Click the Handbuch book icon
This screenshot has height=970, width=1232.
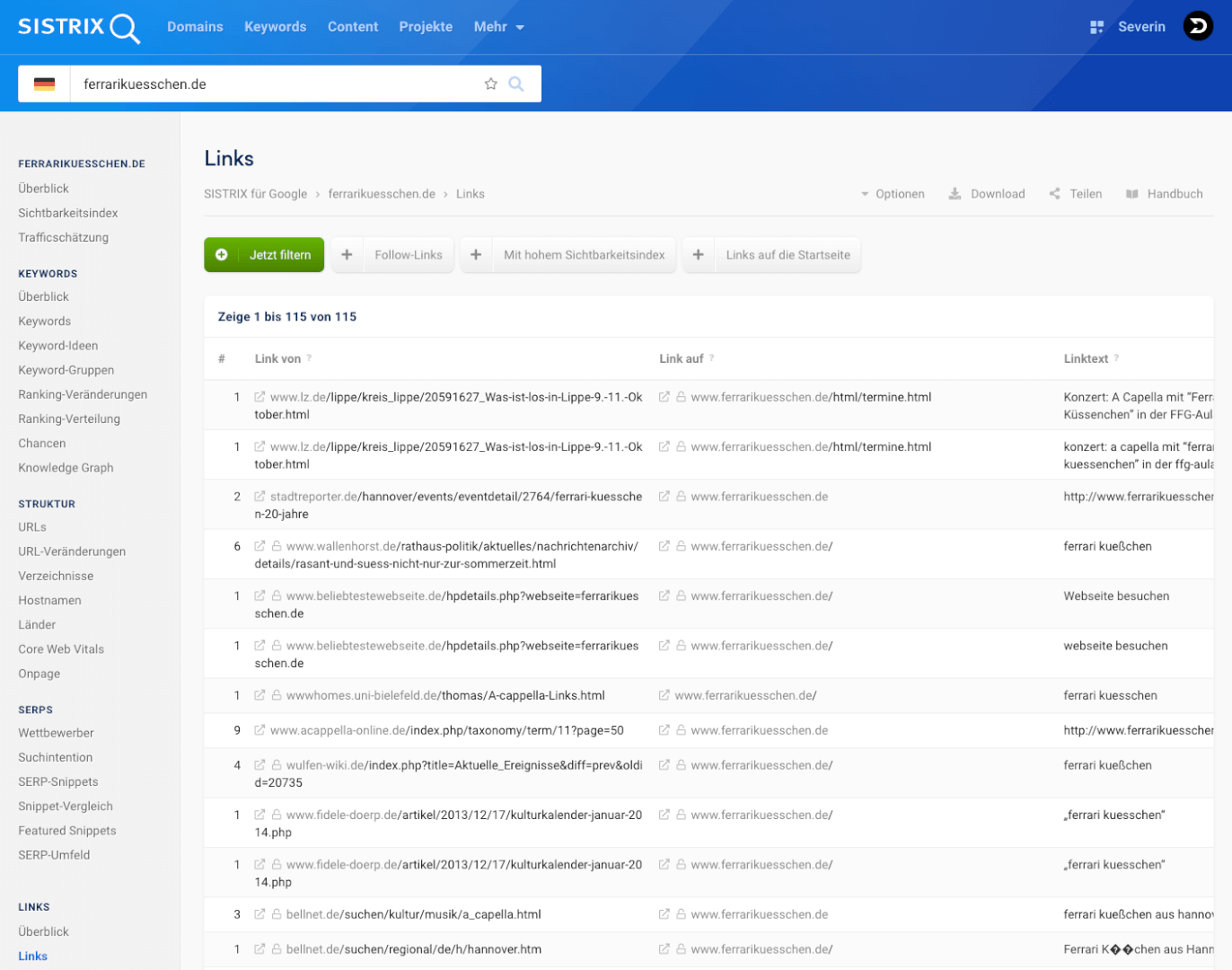pyautogui.click(x=1132, y=194)
